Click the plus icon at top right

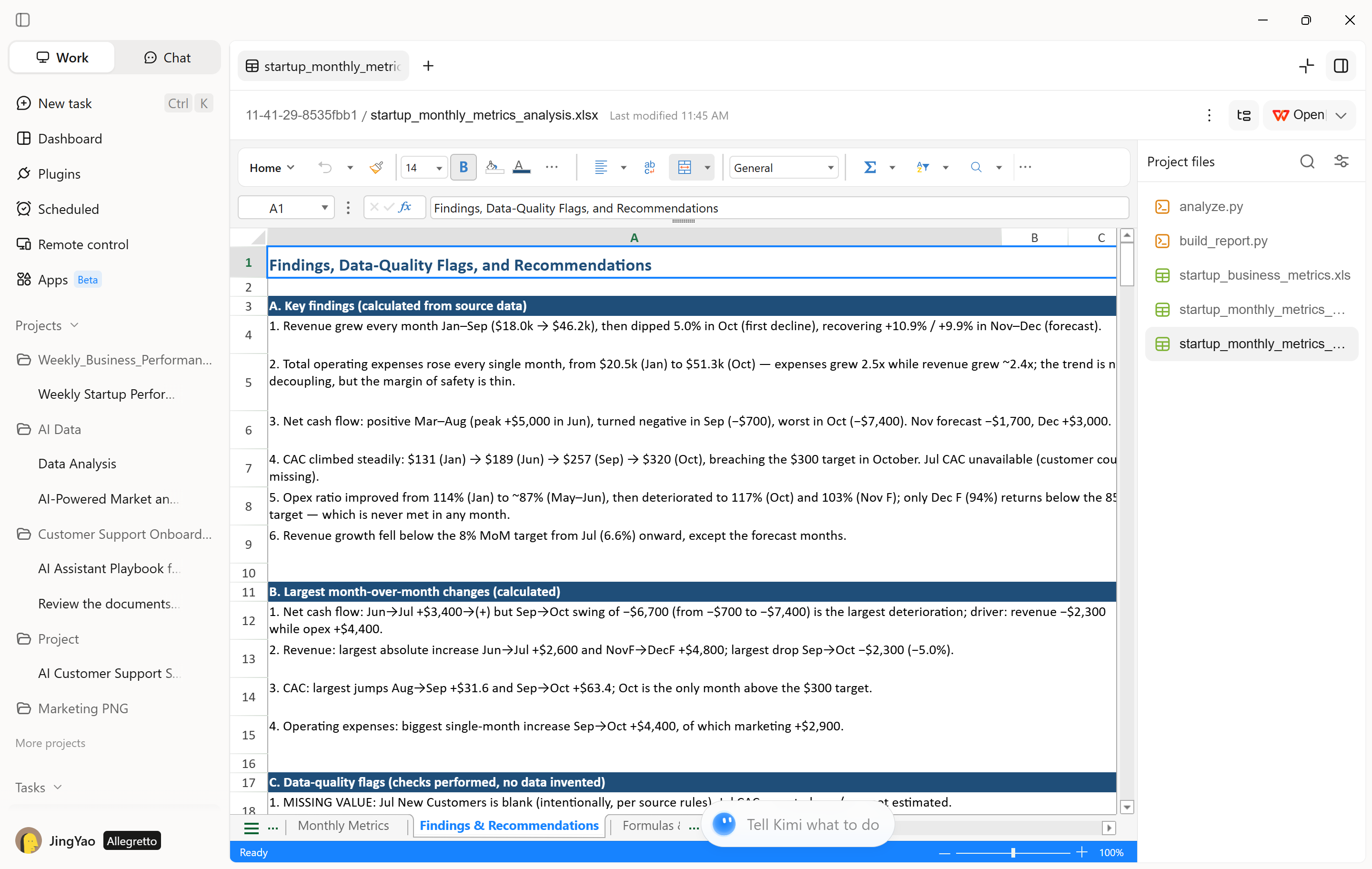tap(1306, 66)
